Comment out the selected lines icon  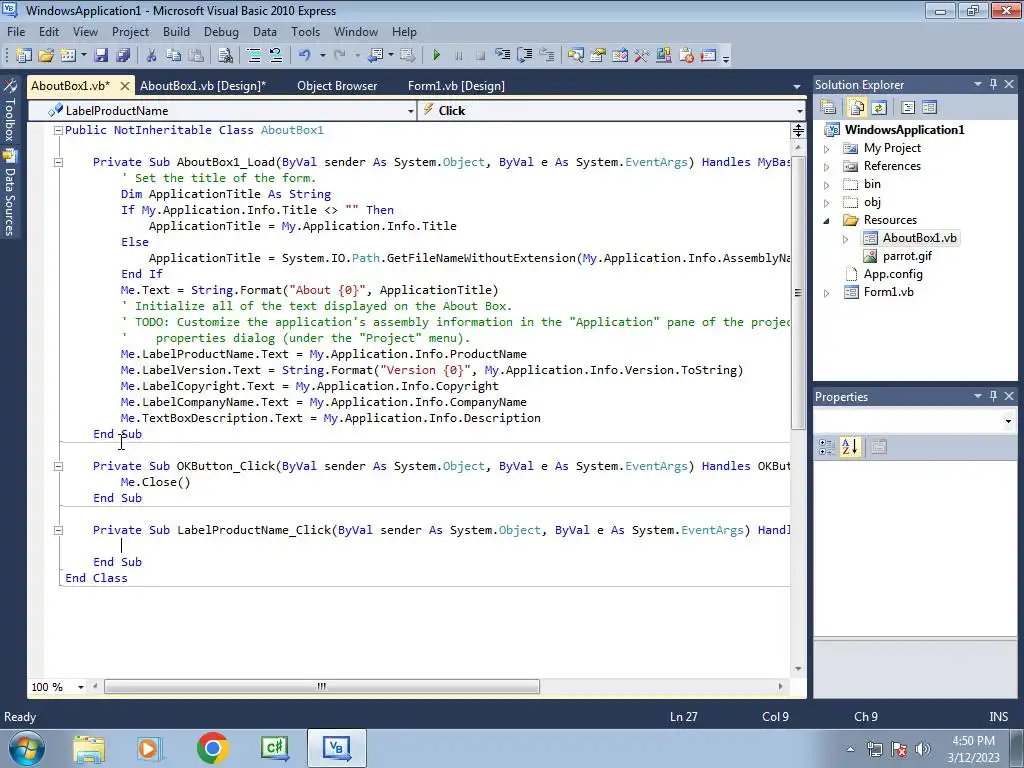(x=253, y=56)
